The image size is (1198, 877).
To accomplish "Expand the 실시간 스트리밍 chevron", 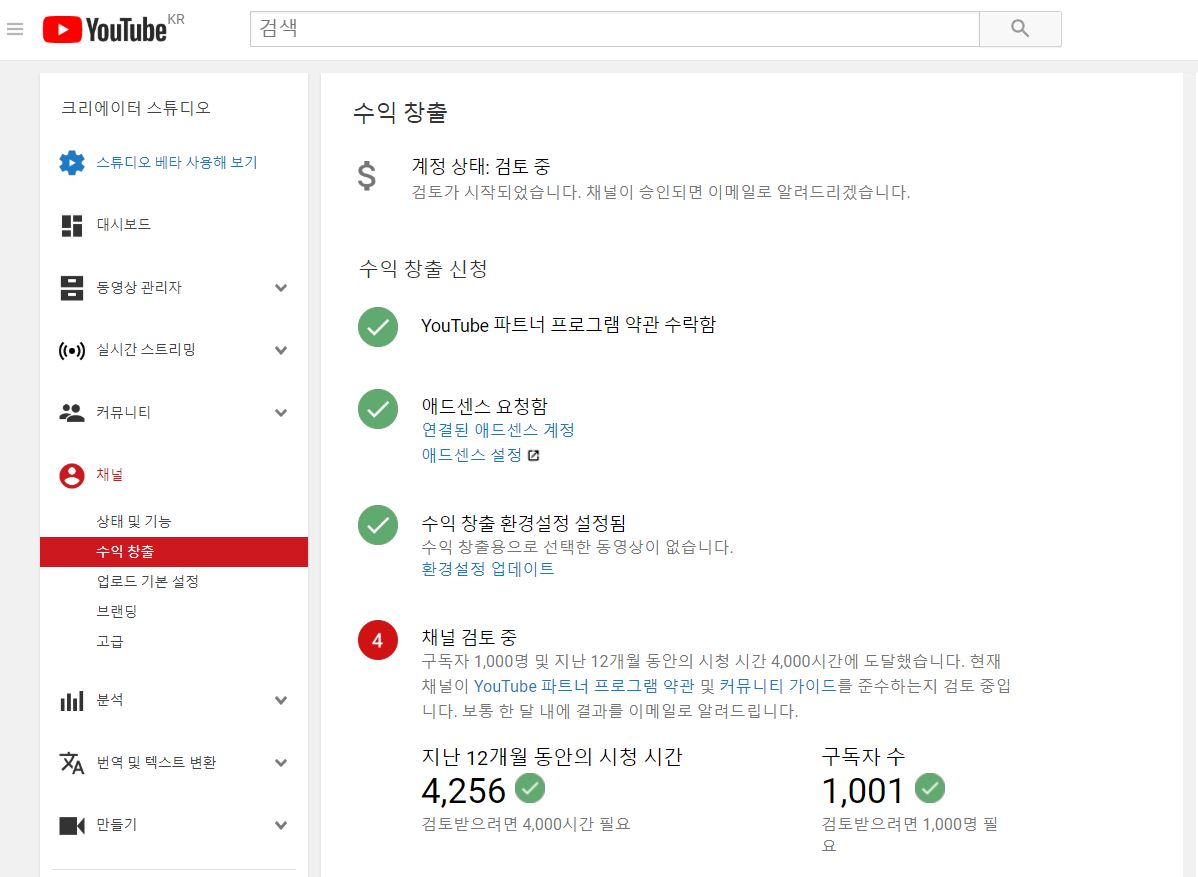I will 281,351.
